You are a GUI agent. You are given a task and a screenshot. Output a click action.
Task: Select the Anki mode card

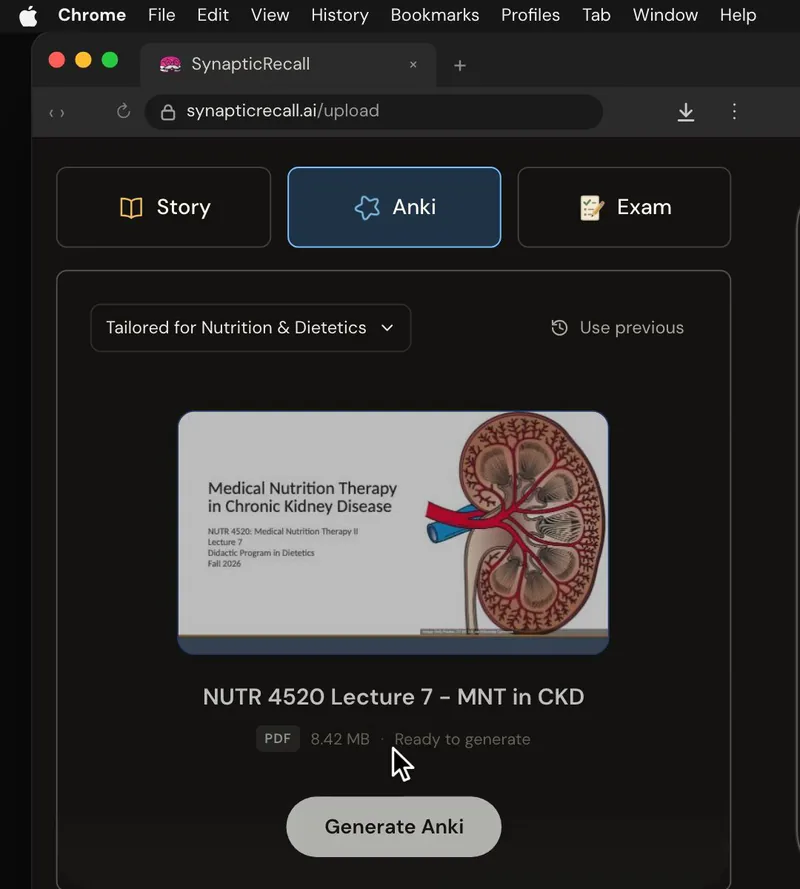click(394, 207)
